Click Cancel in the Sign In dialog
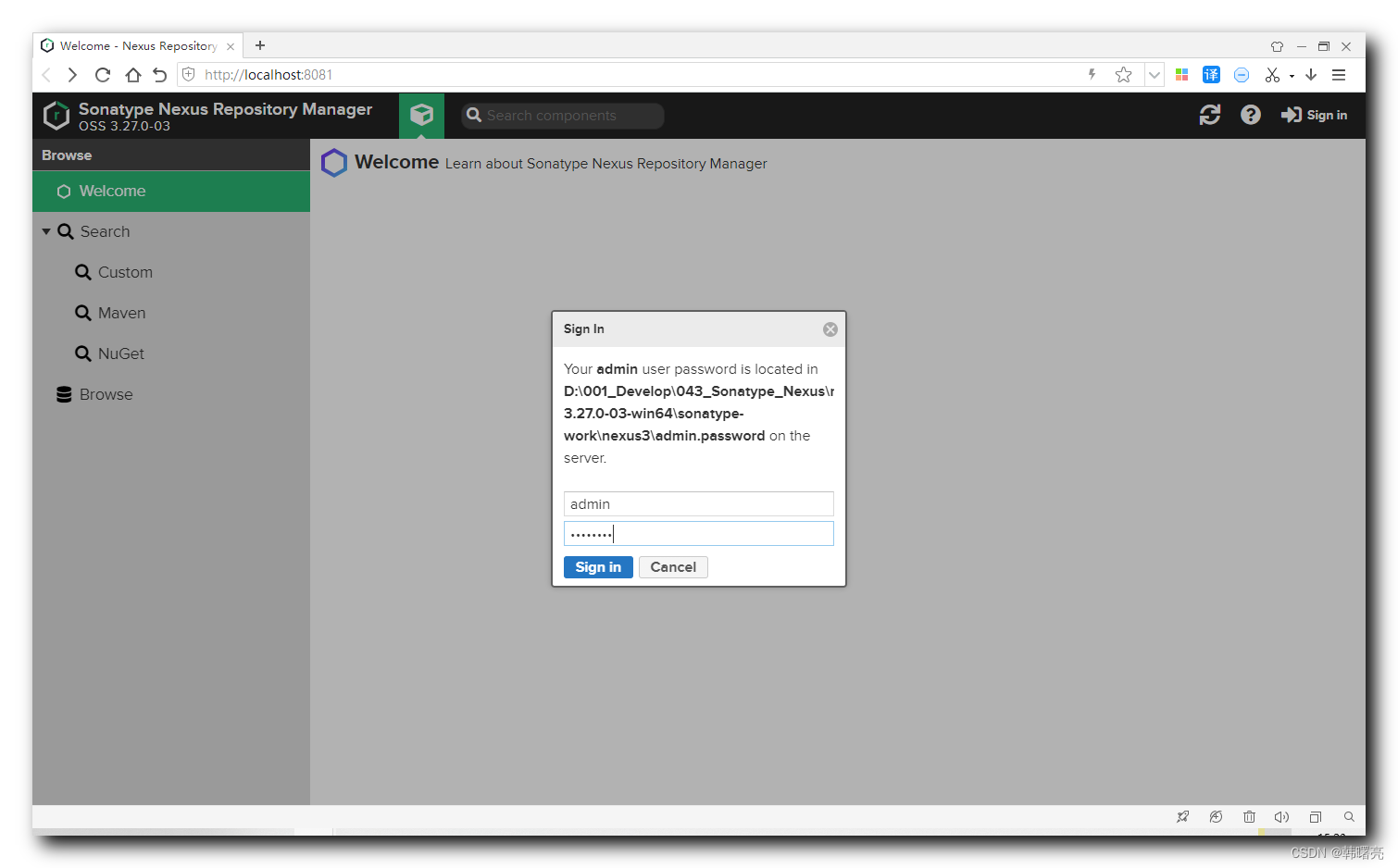Screen dimensions: 1398x868 tap(673, 567)
